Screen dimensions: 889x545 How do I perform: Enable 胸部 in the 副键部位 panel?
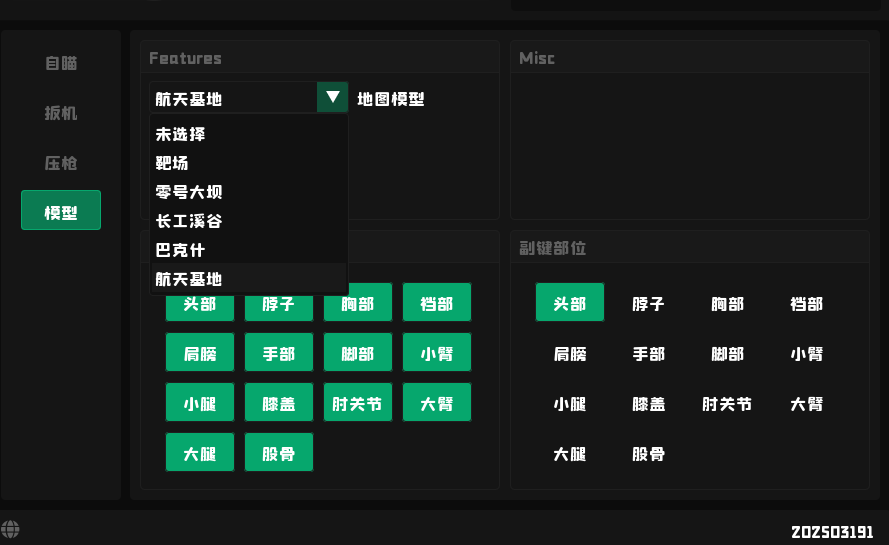728,304
